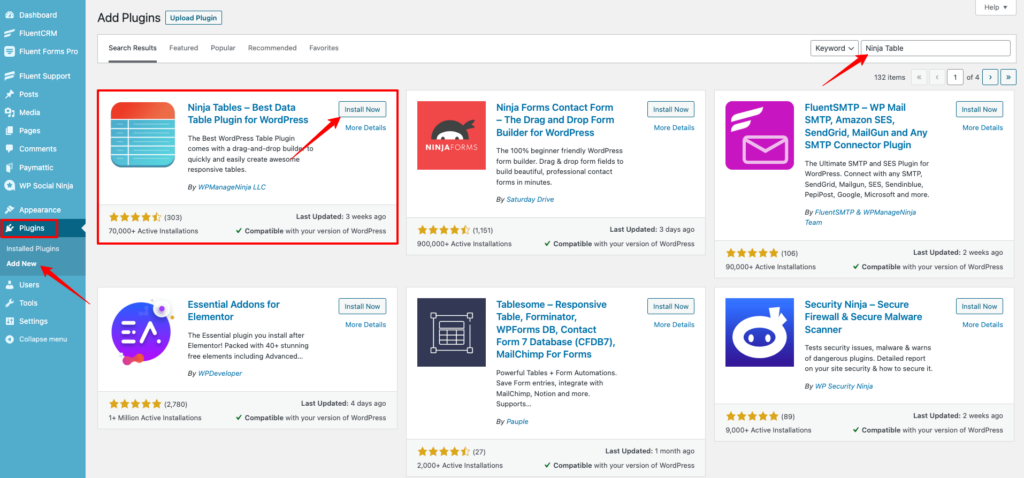This screenshot has height=478, width=1024.
Task: Jump to last page of results
Action: tap(1008, 76)
